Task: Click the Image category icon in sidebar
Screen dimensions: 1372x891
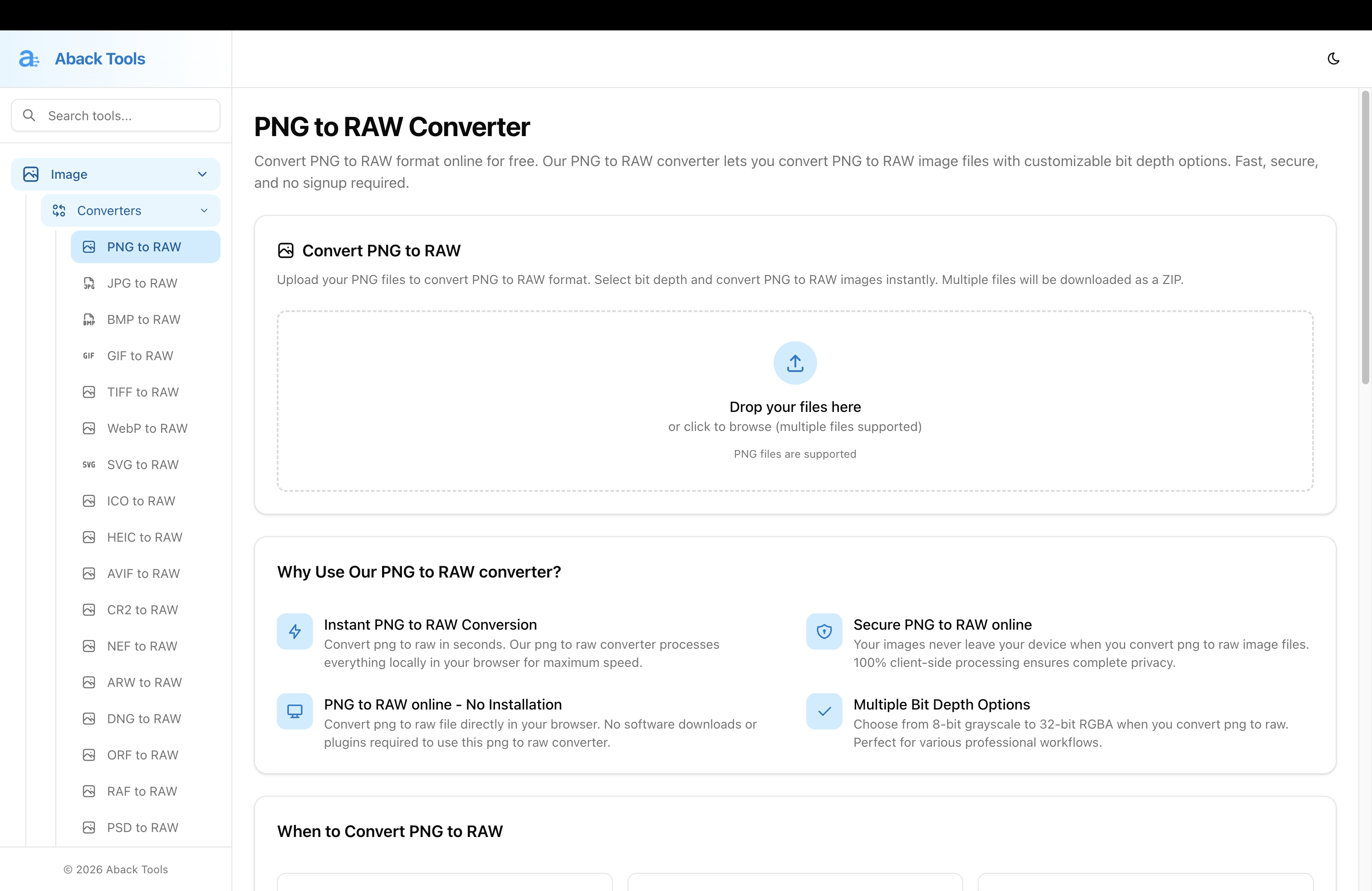Action: pos(31,174)
